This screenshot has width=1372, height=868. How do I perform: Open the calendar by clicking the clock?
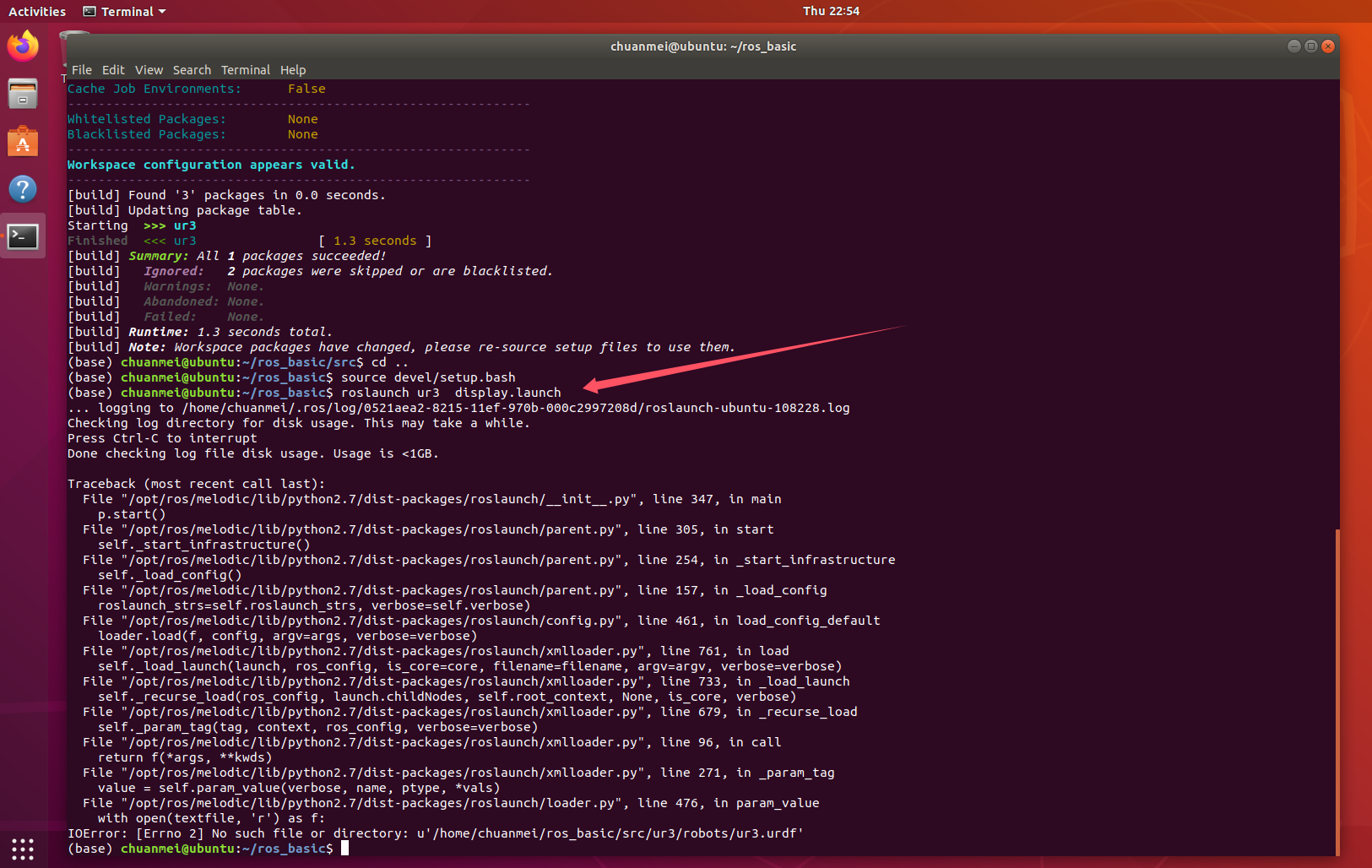click(x=832, y=11)
